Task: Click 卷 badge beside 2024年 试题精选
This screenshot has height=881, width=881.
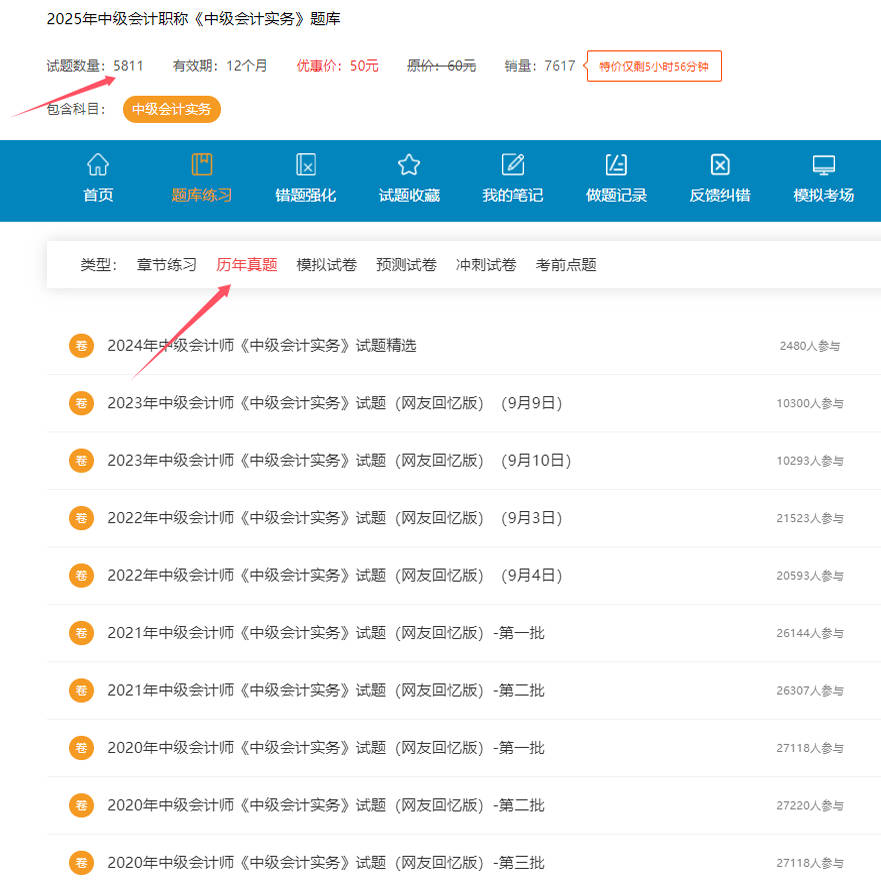Action: (81, 346)
